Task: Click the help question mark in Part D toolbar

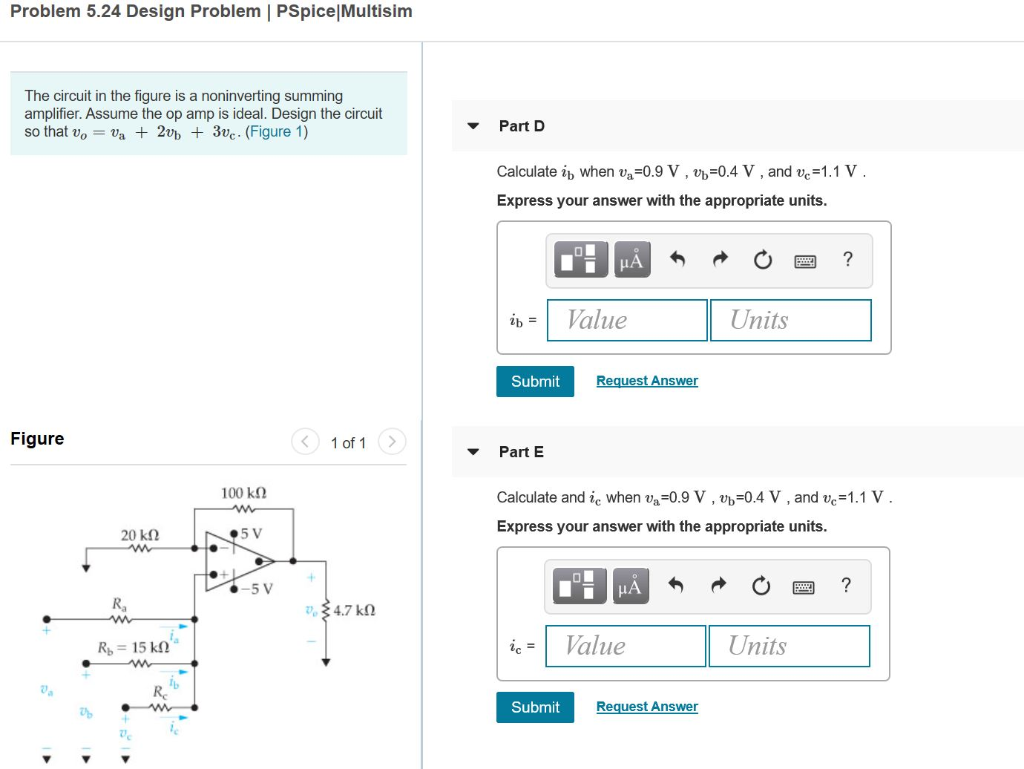Action: tap(847, 259)
